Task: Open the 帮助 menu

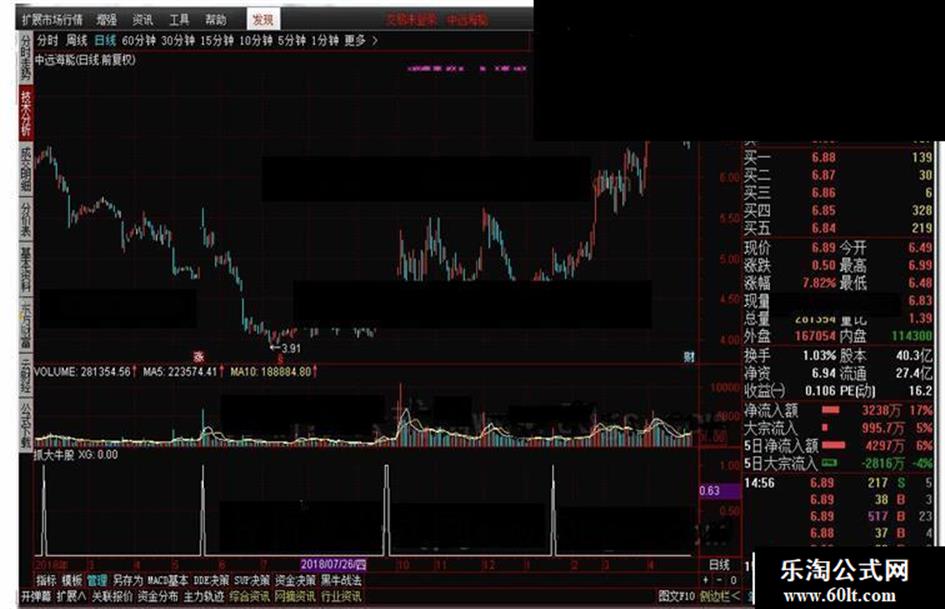Action: pos(215,20)
